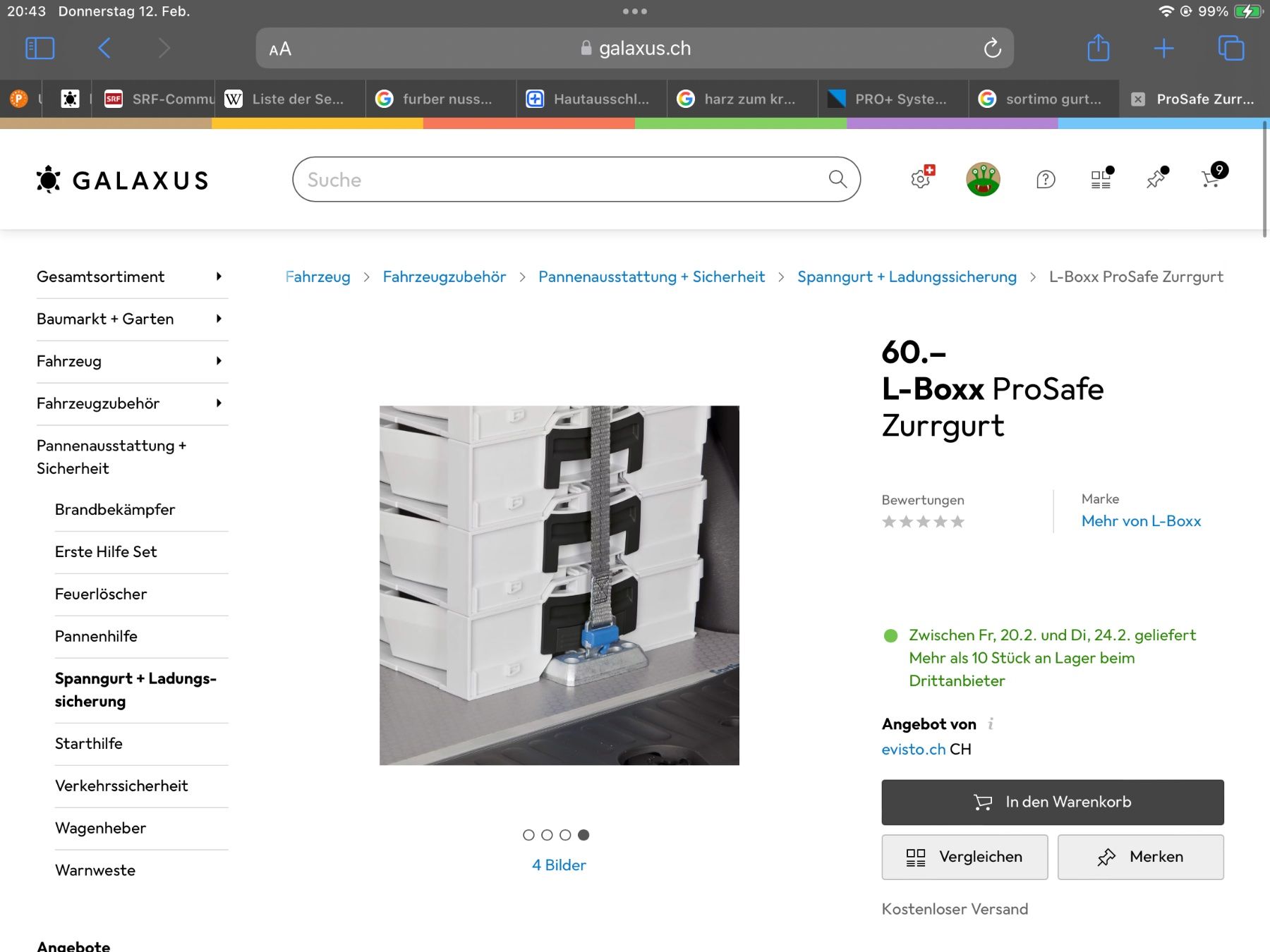Select the second image indicator dot
Screen dimensions: 1270x952
coord(547,835)
